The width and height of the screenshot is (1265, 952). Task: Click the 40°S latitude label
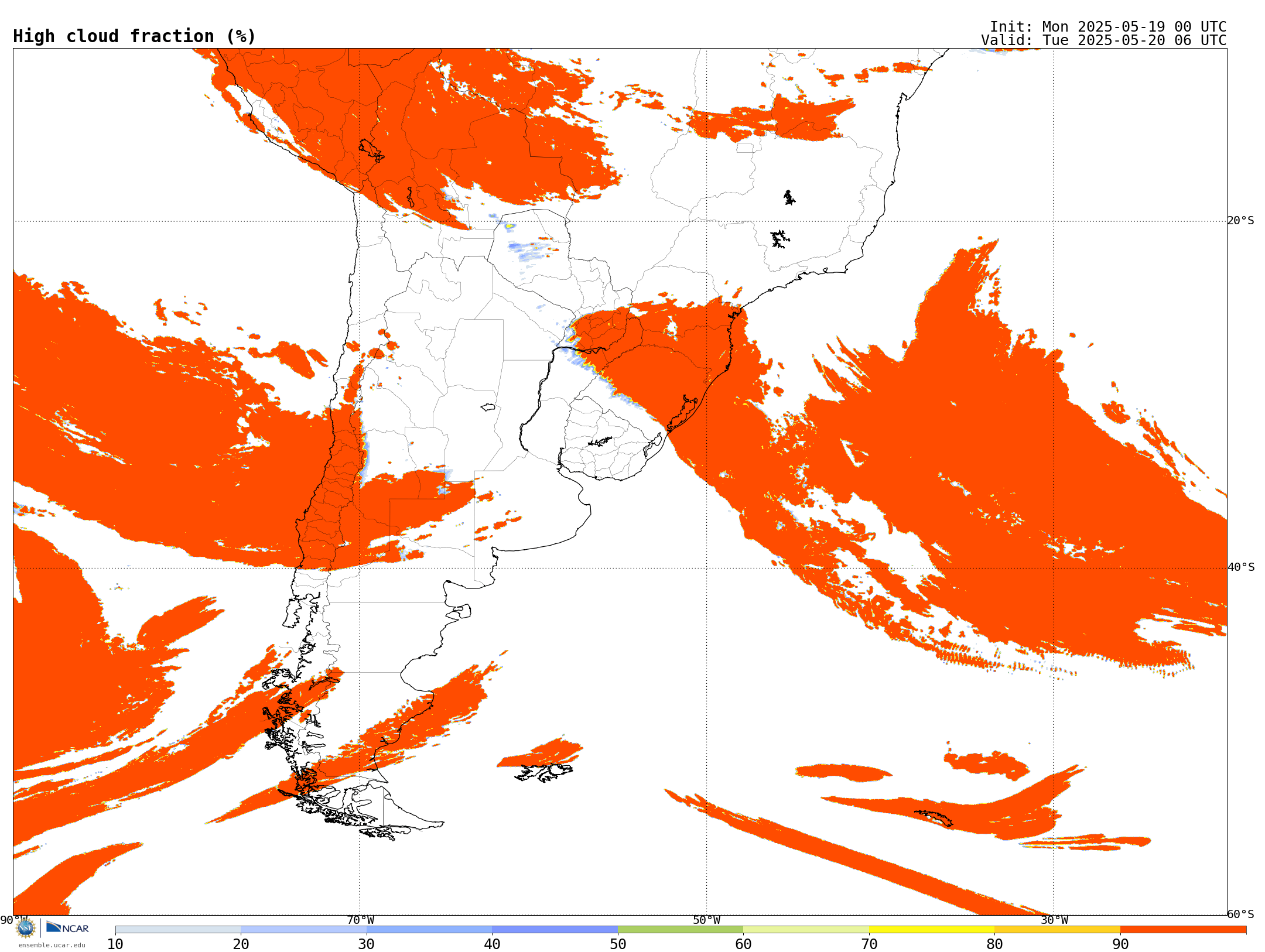point(1241,567)
